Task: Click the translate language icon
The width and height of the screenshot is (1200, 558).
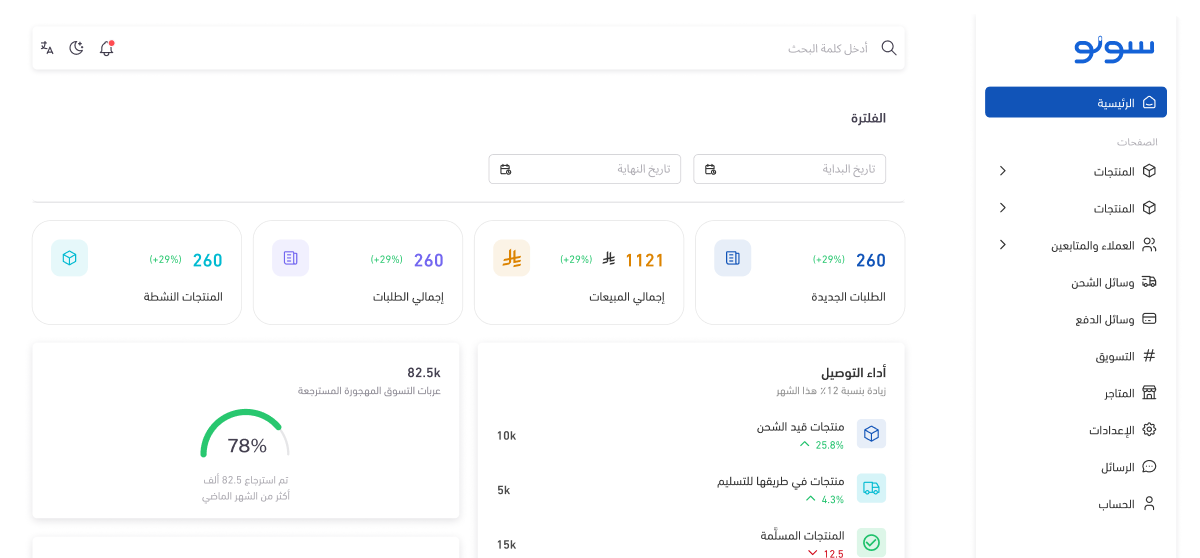Action: point(47,48)
